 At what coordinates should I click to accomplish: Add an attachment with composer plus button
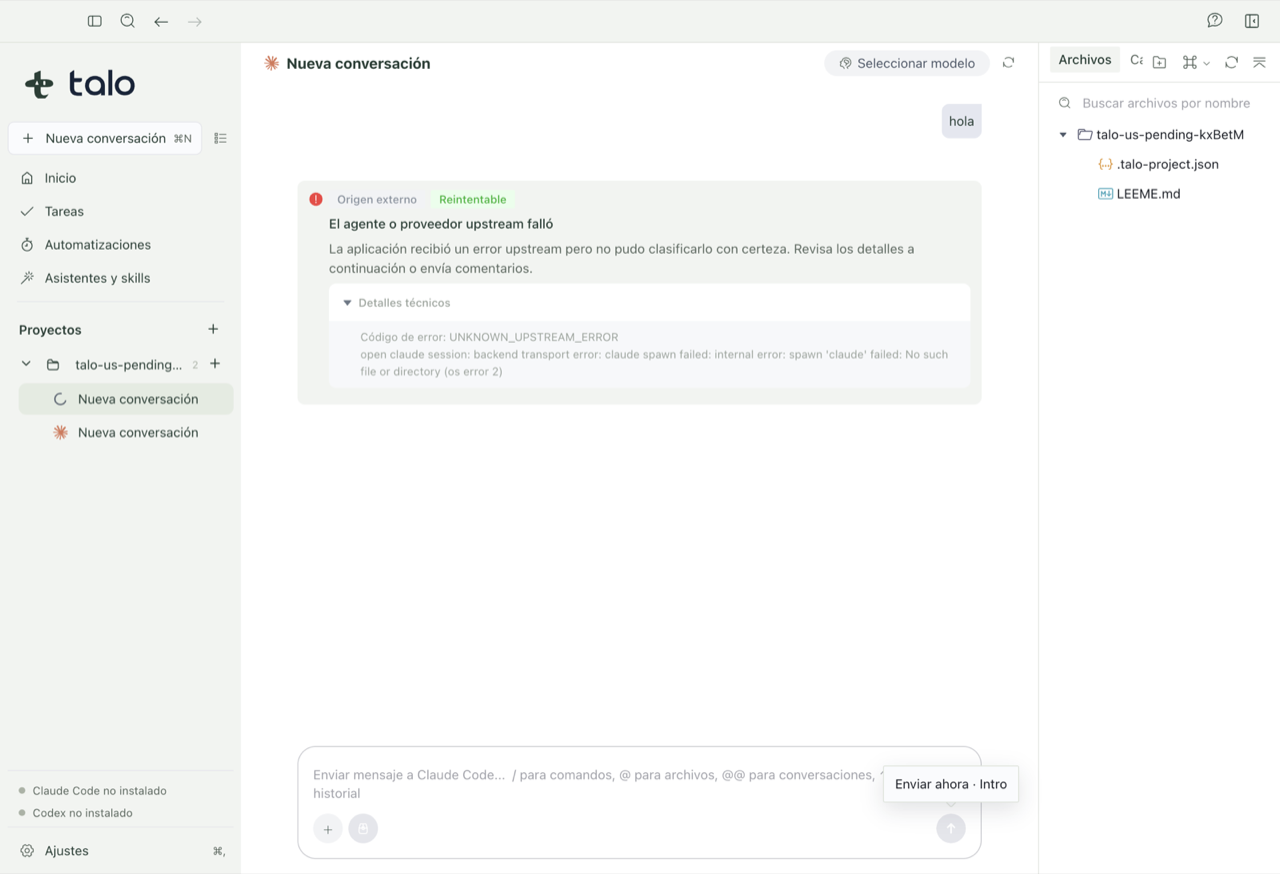328,829
